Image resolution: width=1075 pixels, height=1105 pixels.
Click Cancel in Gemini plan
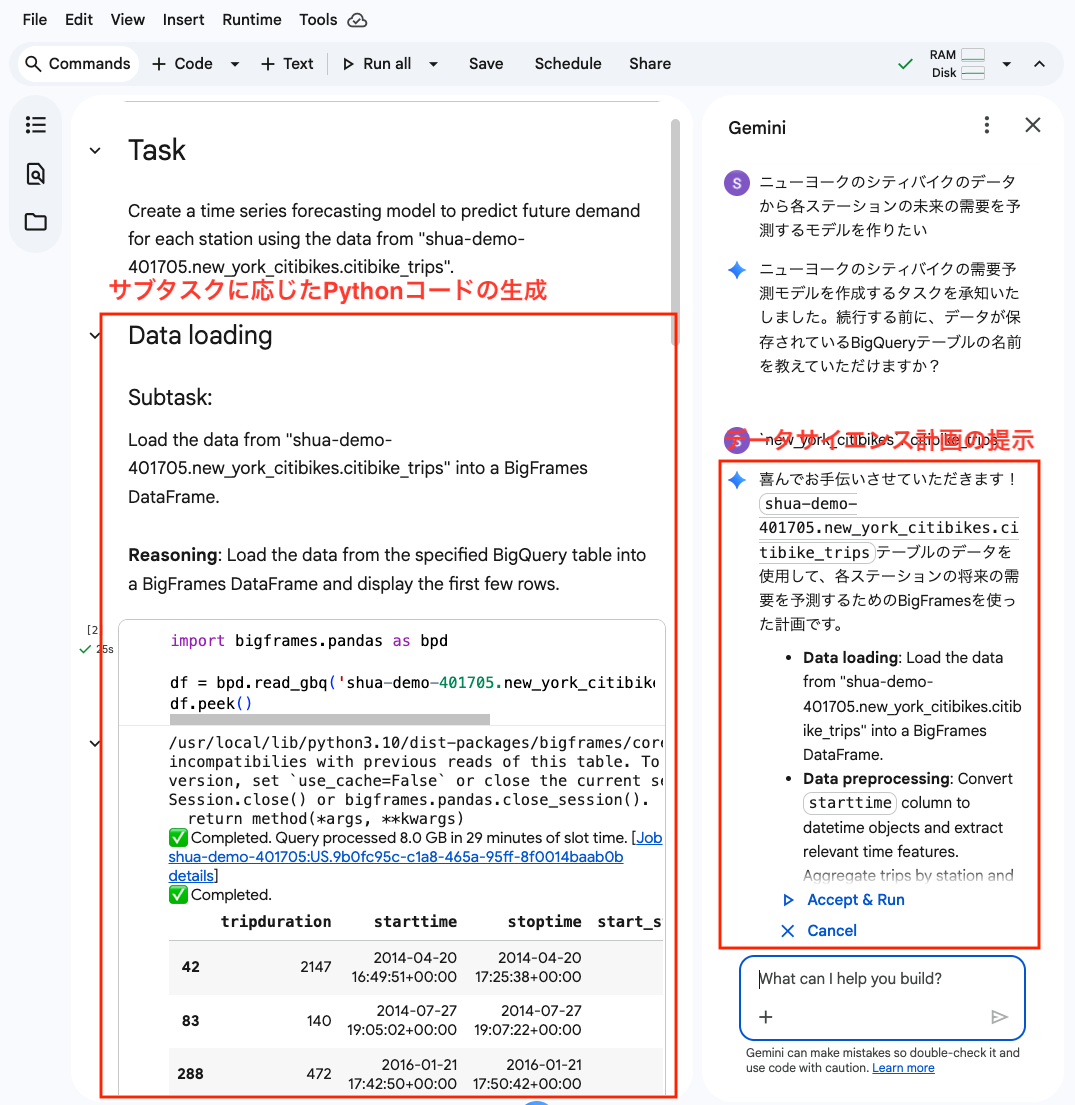[819, 931]
